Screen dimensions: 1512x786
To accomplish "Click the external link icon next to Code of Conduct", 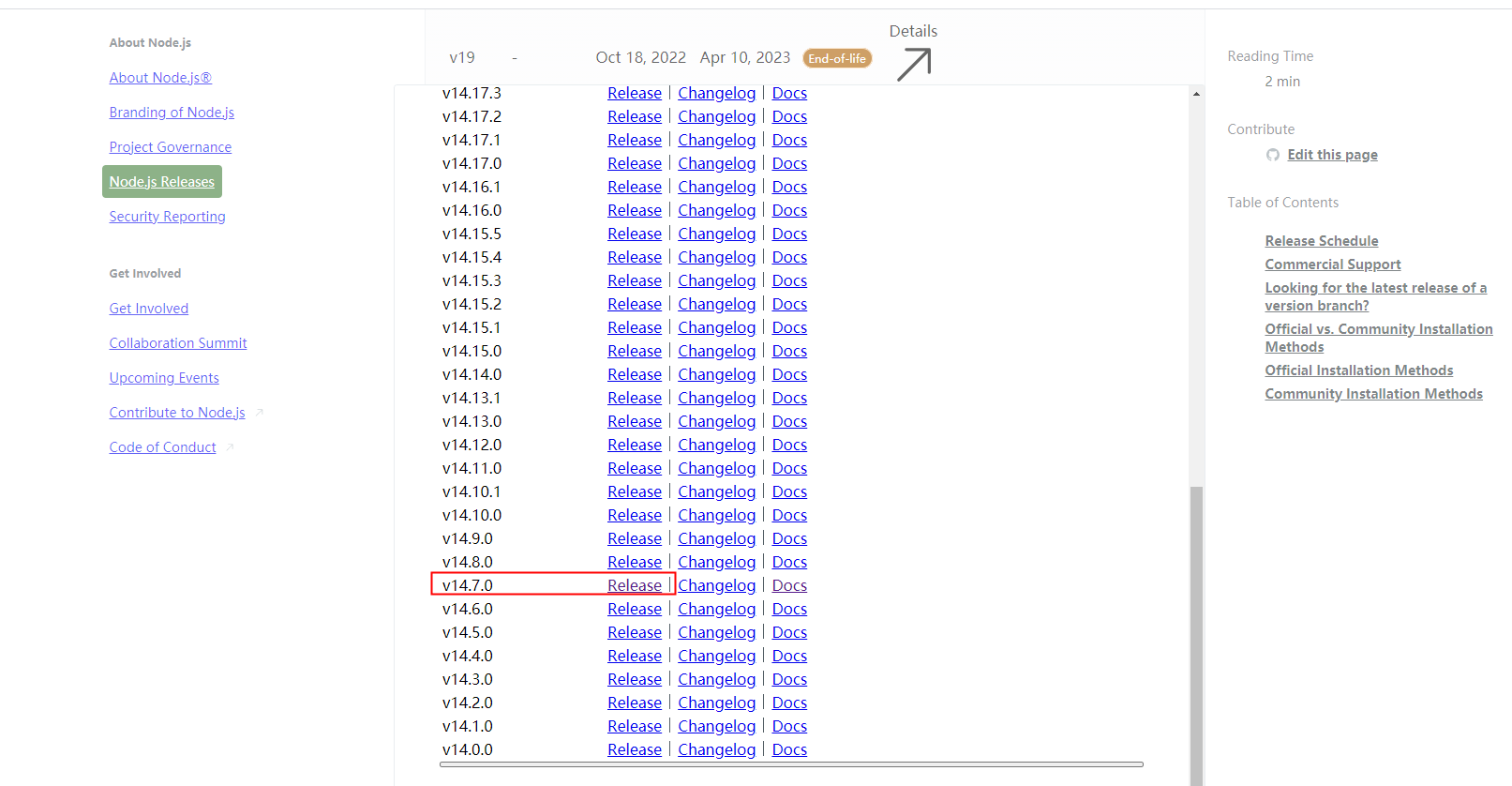I will click(231, 447).
